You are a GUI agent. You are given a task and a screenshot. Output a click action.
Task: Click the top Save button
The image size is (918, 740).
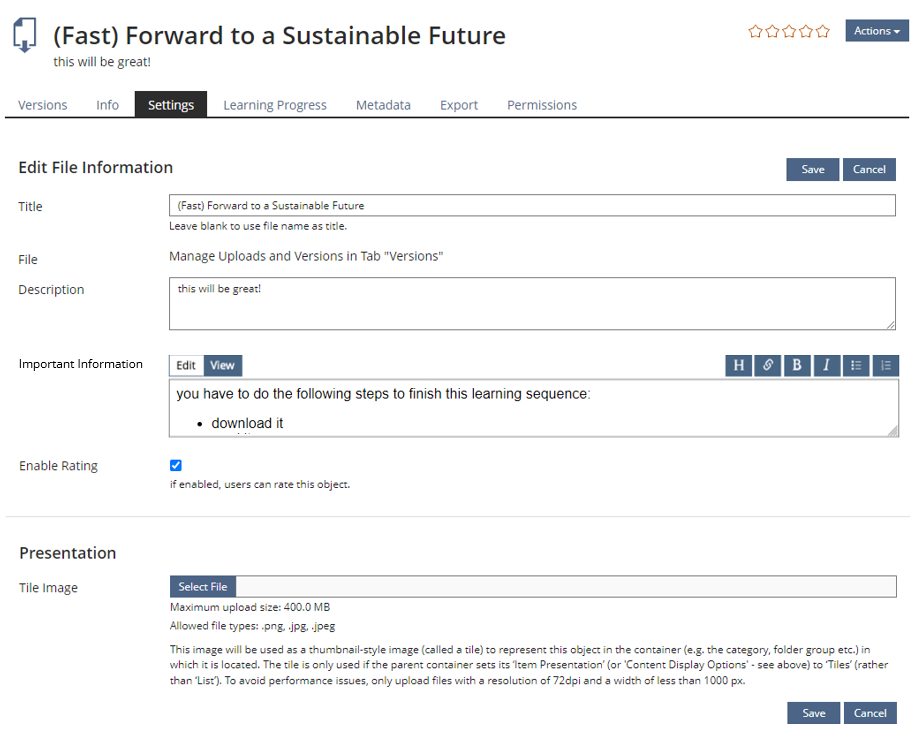click(813, 169)
